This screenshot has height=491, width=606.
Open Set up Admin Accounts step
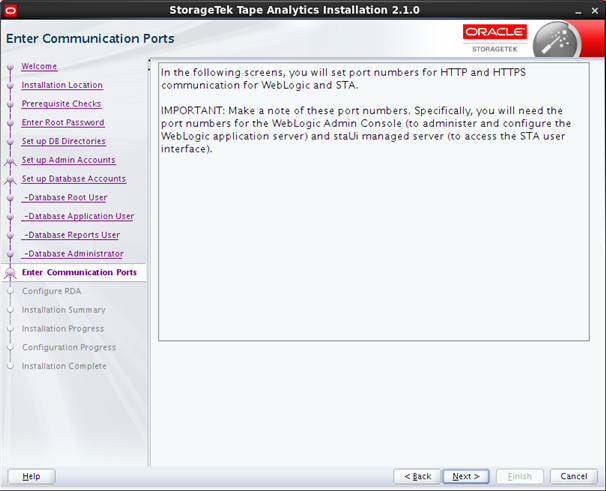pos(68,160)
